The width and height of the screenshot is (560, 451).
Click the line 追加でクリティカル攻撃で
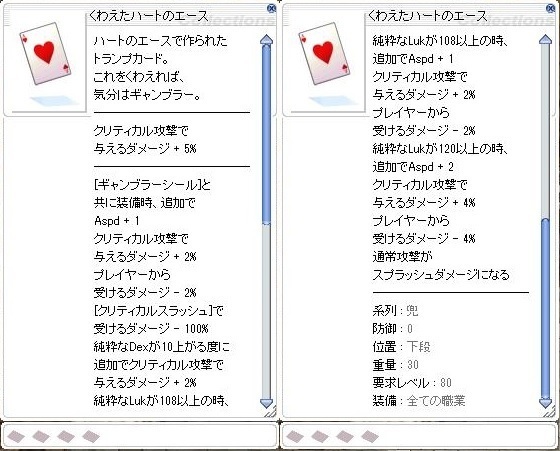[159, 365]
